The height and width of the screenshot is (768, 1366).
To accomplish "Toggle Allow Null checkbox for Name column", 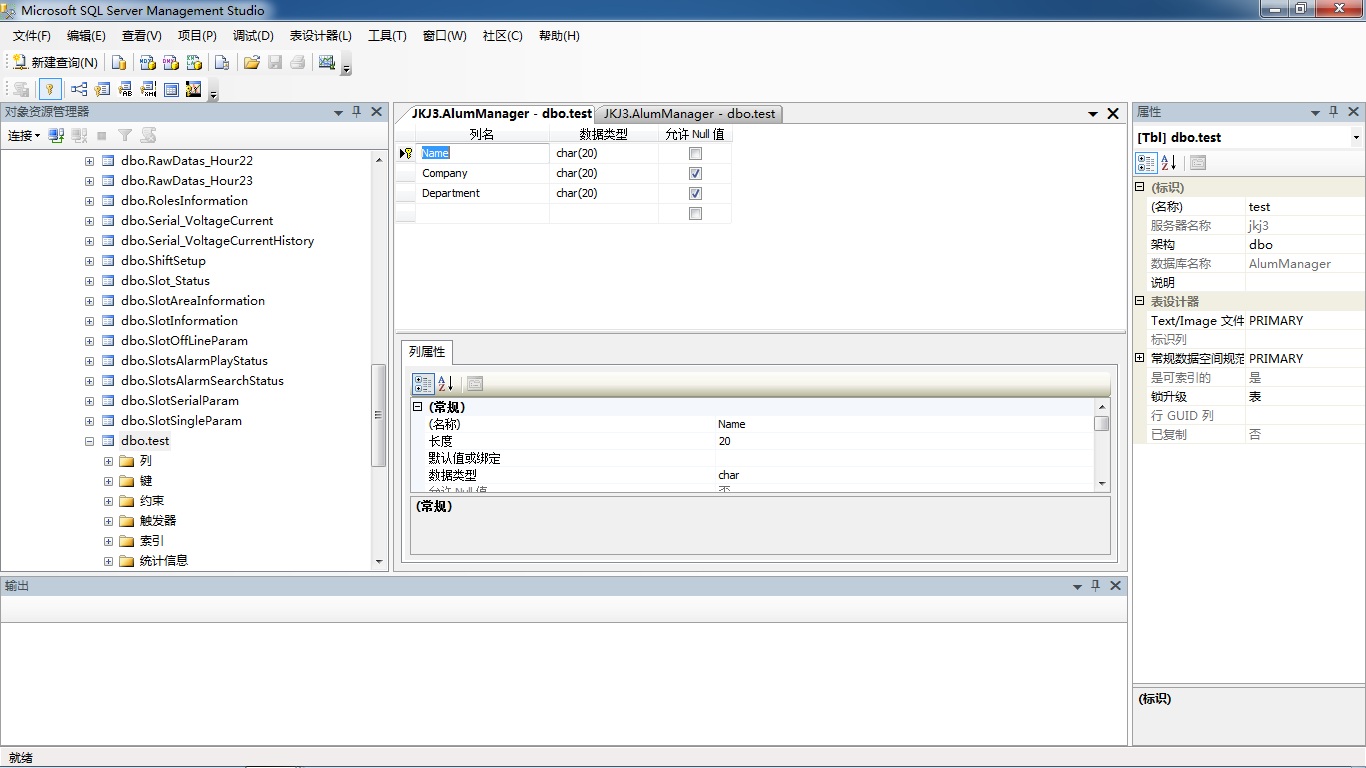I will point(695,153).
